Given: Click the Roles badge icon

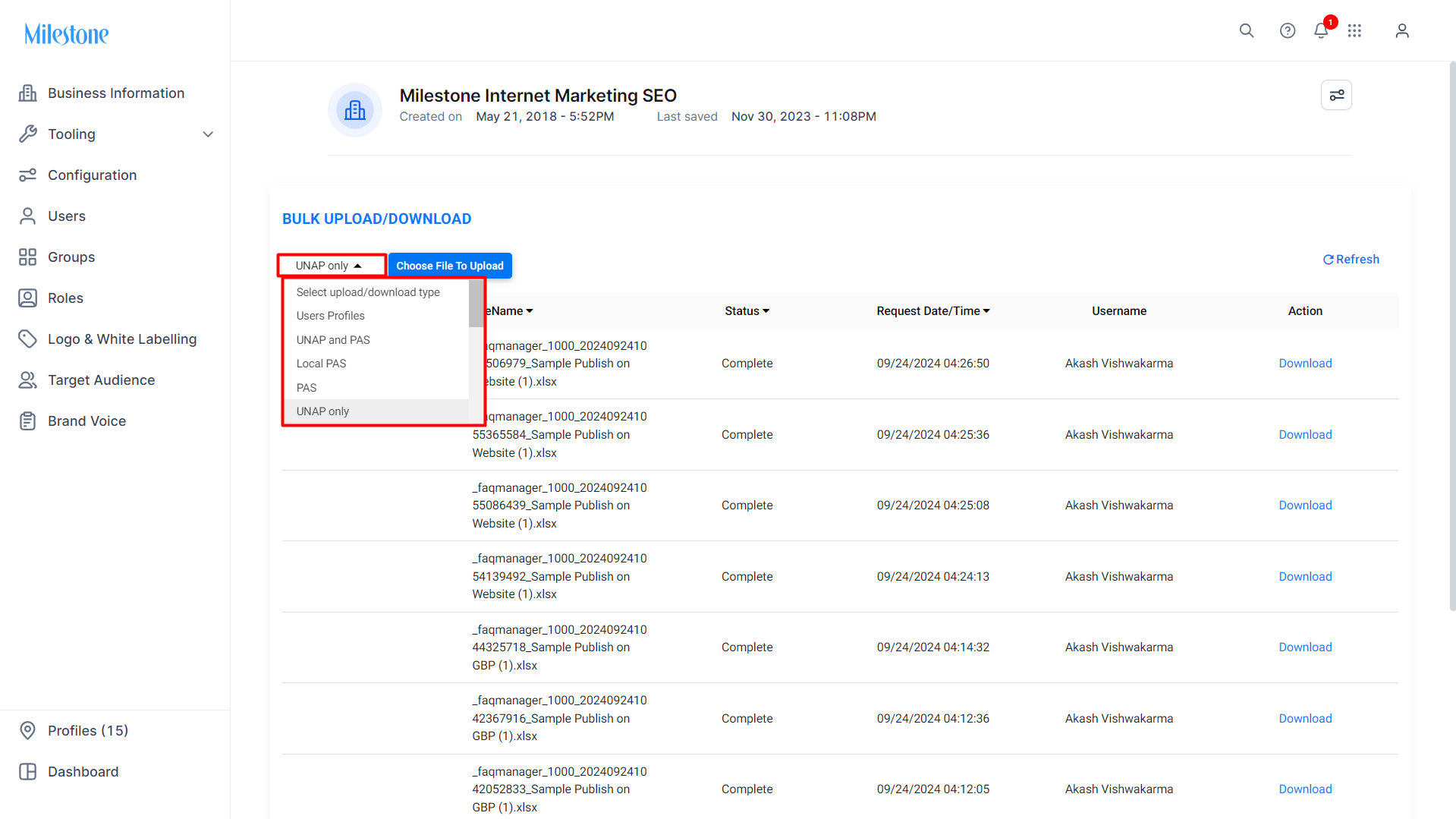Looking at the screenshot, I should click(28, 298).
